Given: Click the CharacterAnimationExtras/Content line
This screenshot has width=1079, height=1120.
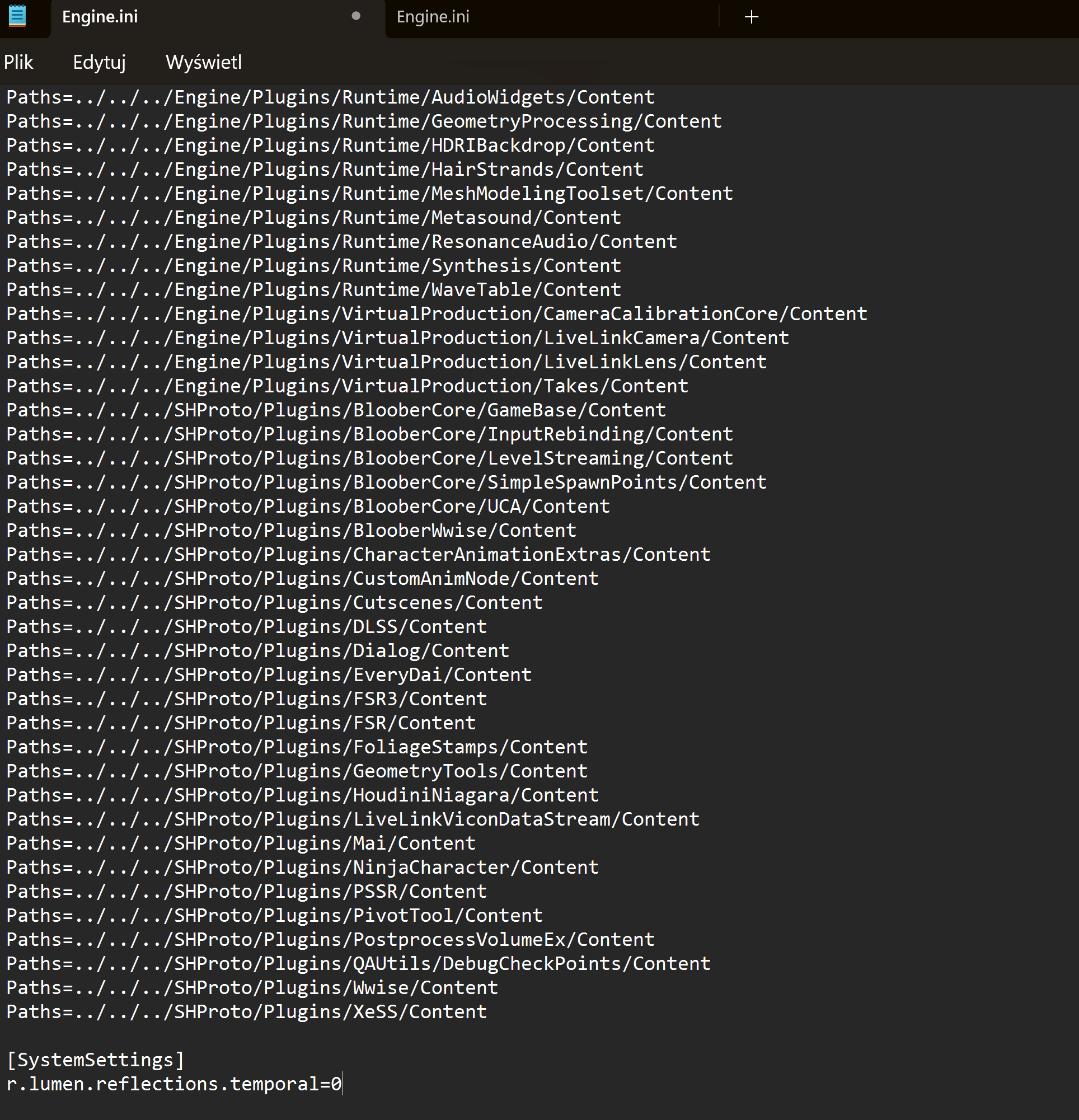Looking at the screenshot, I should 358,554.
